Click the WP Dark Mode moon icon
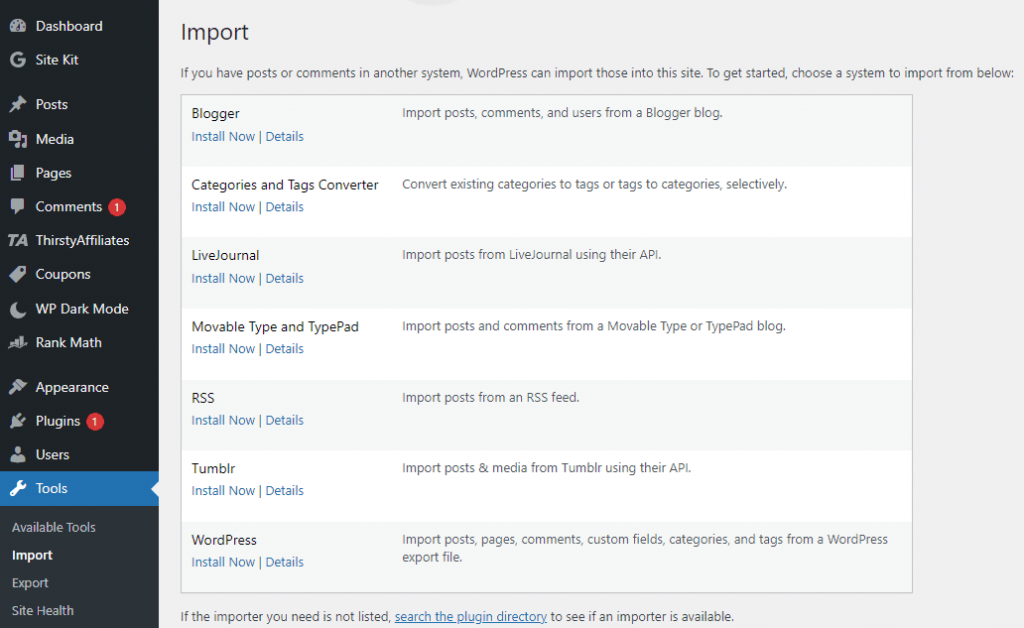The height and width of the screenshot is (628, 1024). pyautogui.click(x=18, y=309)
